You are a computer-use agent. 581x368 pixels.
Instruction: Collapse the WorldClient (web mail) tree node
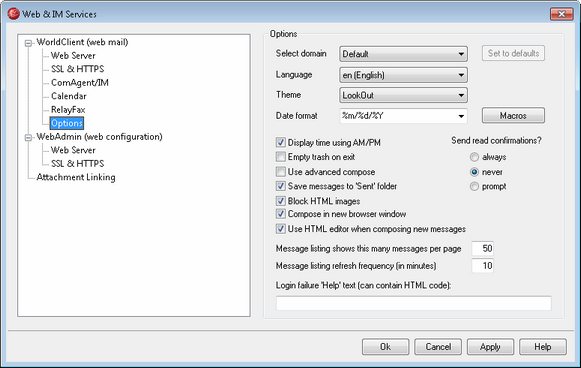coord(28,43)
